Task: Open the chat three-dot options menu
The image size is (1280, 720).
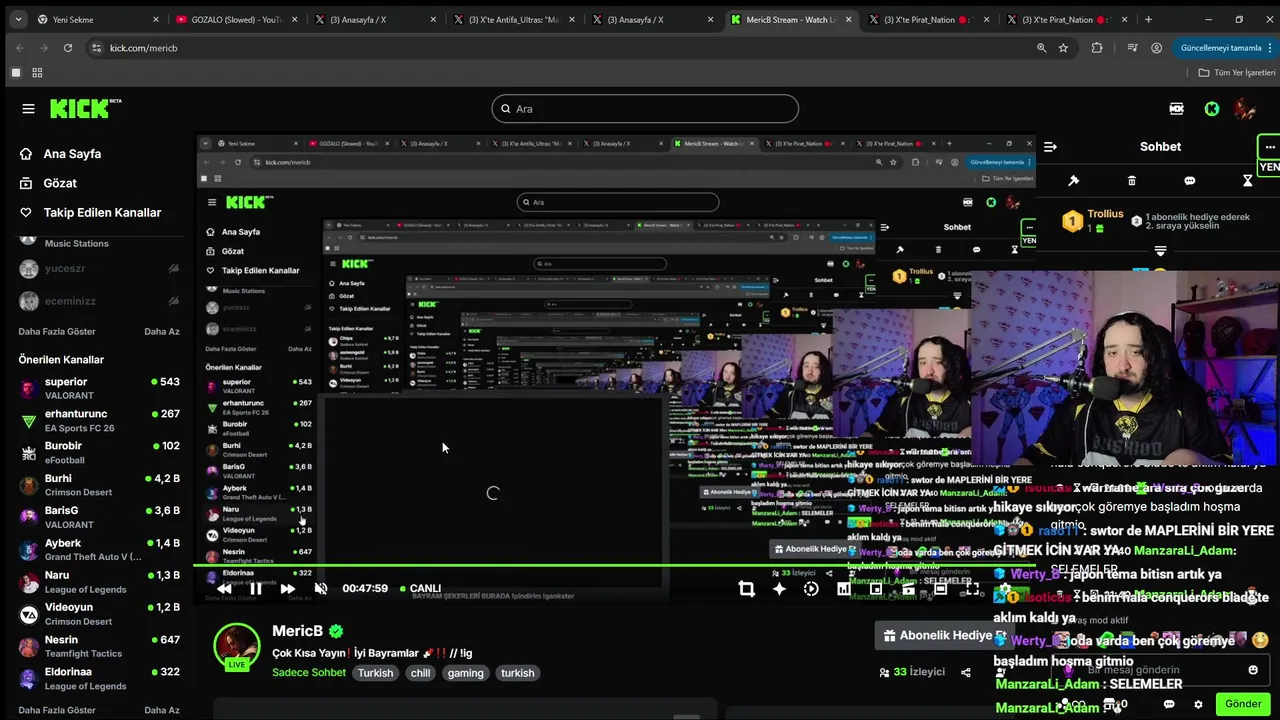Action: coord(1270,146)
